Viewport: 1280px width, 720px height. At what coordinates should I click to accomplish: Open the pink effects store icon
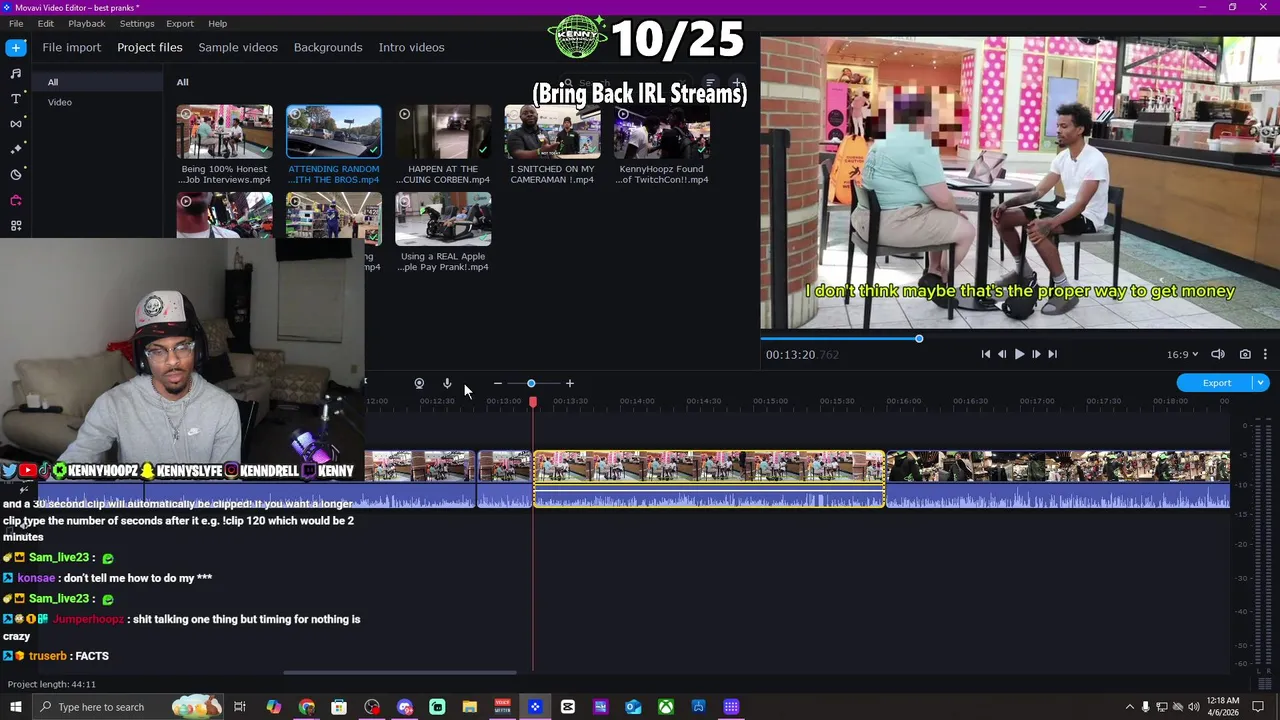pyautogui.click(x=15, y=200)
